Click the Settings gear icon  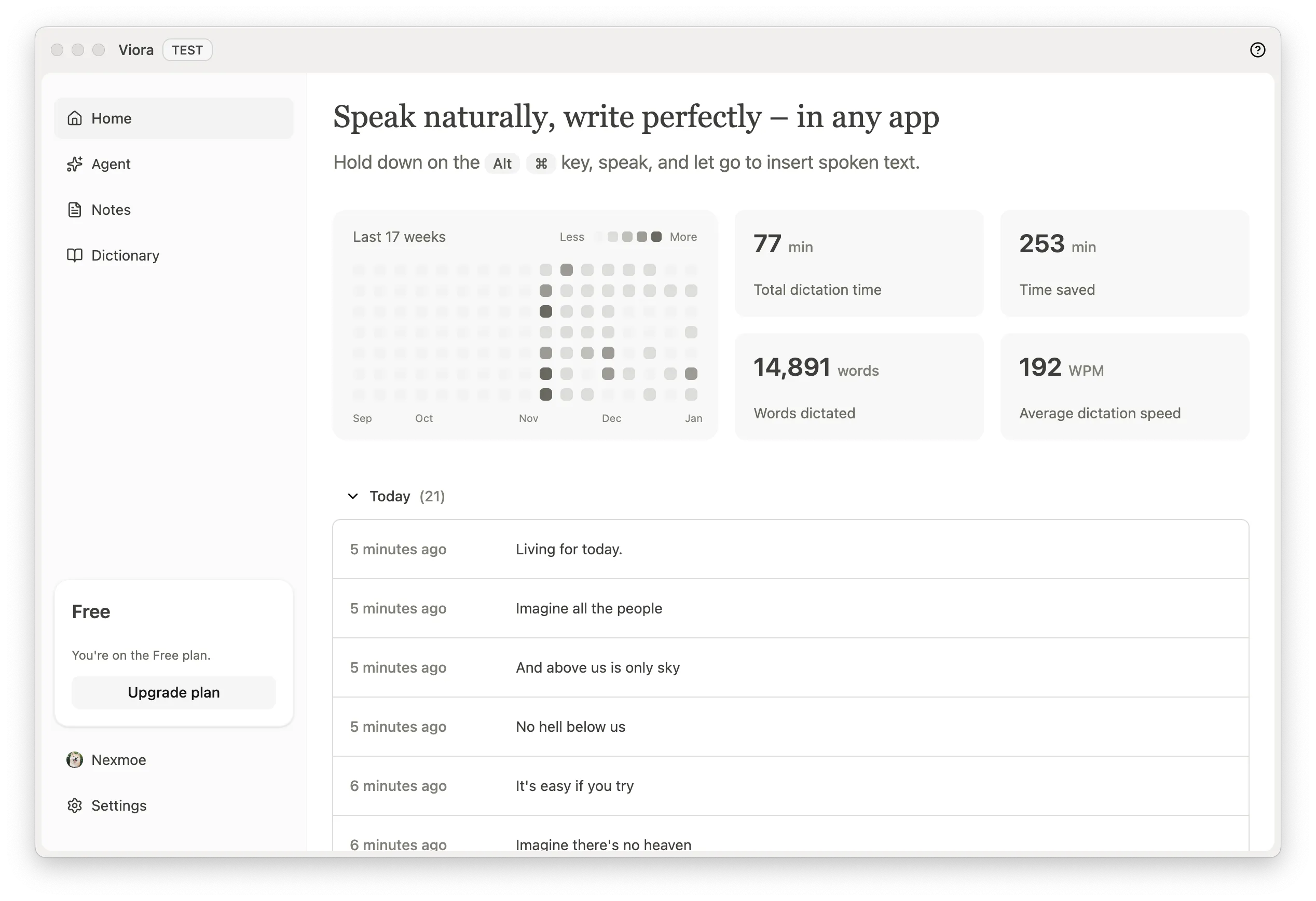(75, 806)
